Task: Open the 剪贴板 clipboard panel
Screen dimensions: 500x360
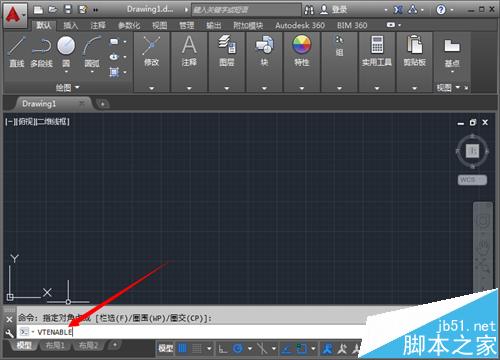Action: coord(415,52)
